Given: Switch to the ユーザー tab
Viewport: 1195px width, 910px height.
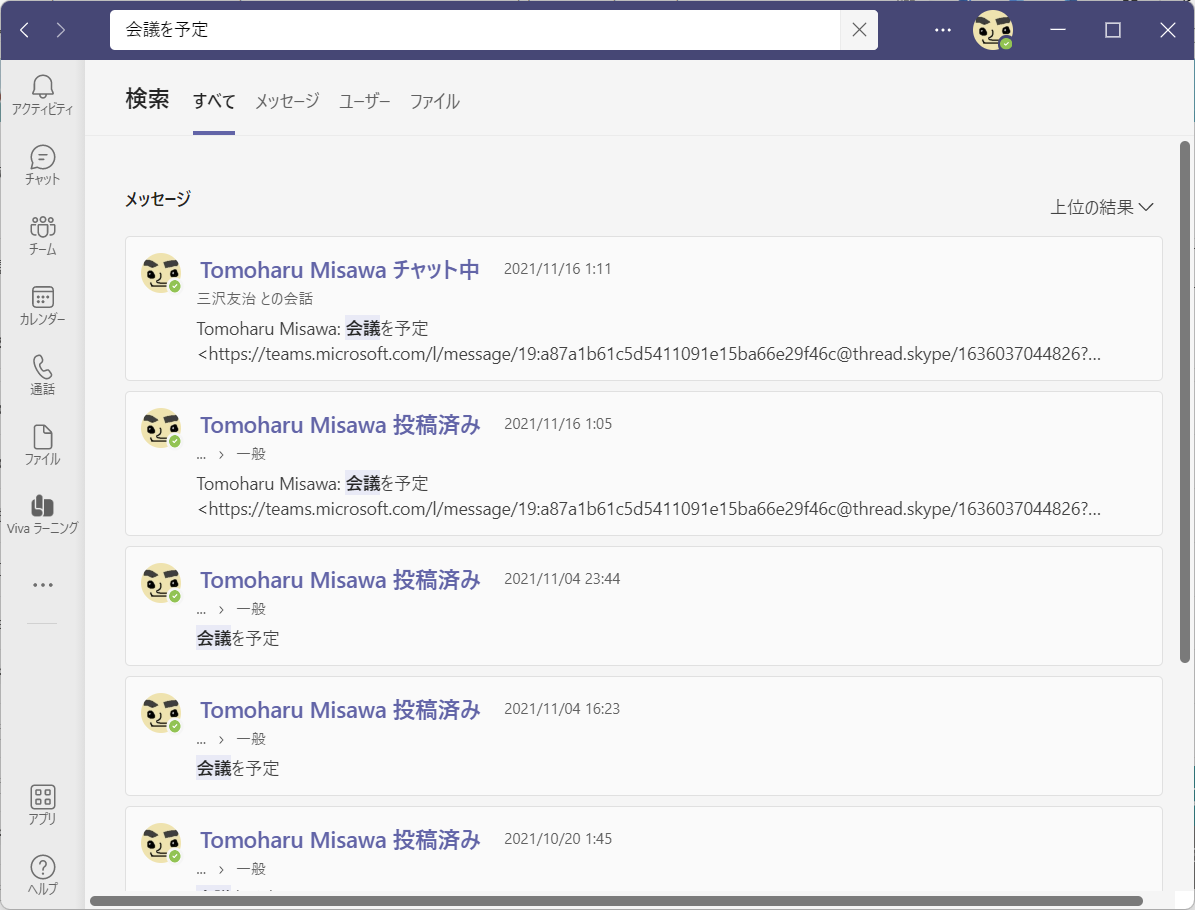Looking at the screenshot, I should [364, 101].
